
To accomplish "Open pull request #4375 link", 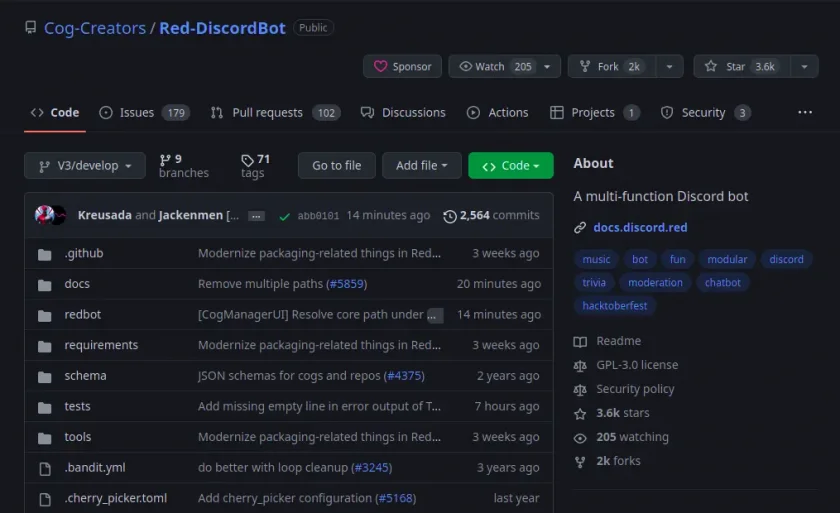I will [x=404, y=375].
